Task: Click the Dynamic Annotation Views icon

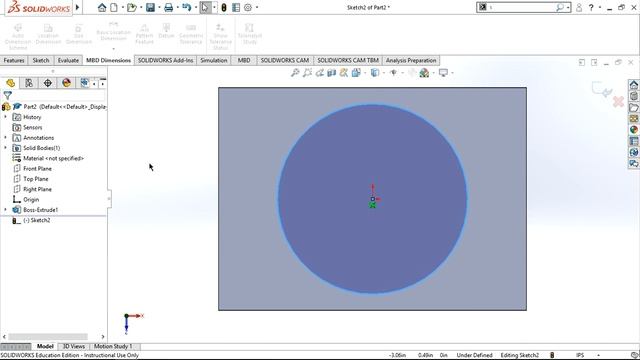Action: (x=344, y=73)
